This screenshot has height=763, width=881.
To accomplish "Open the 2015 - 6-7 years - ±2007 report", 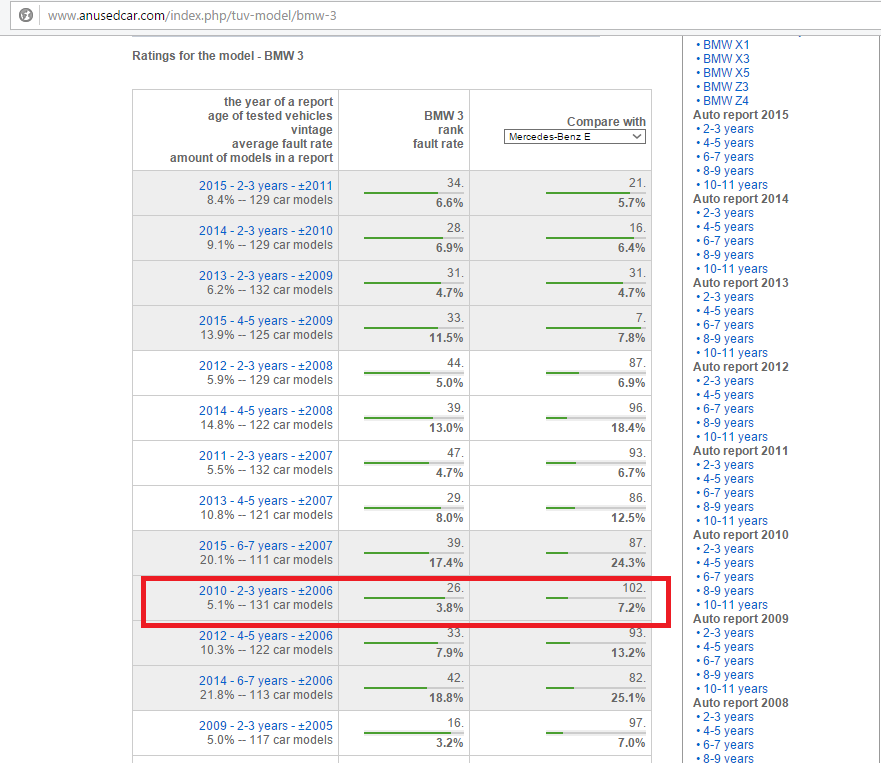I will [x=265, y=546].
